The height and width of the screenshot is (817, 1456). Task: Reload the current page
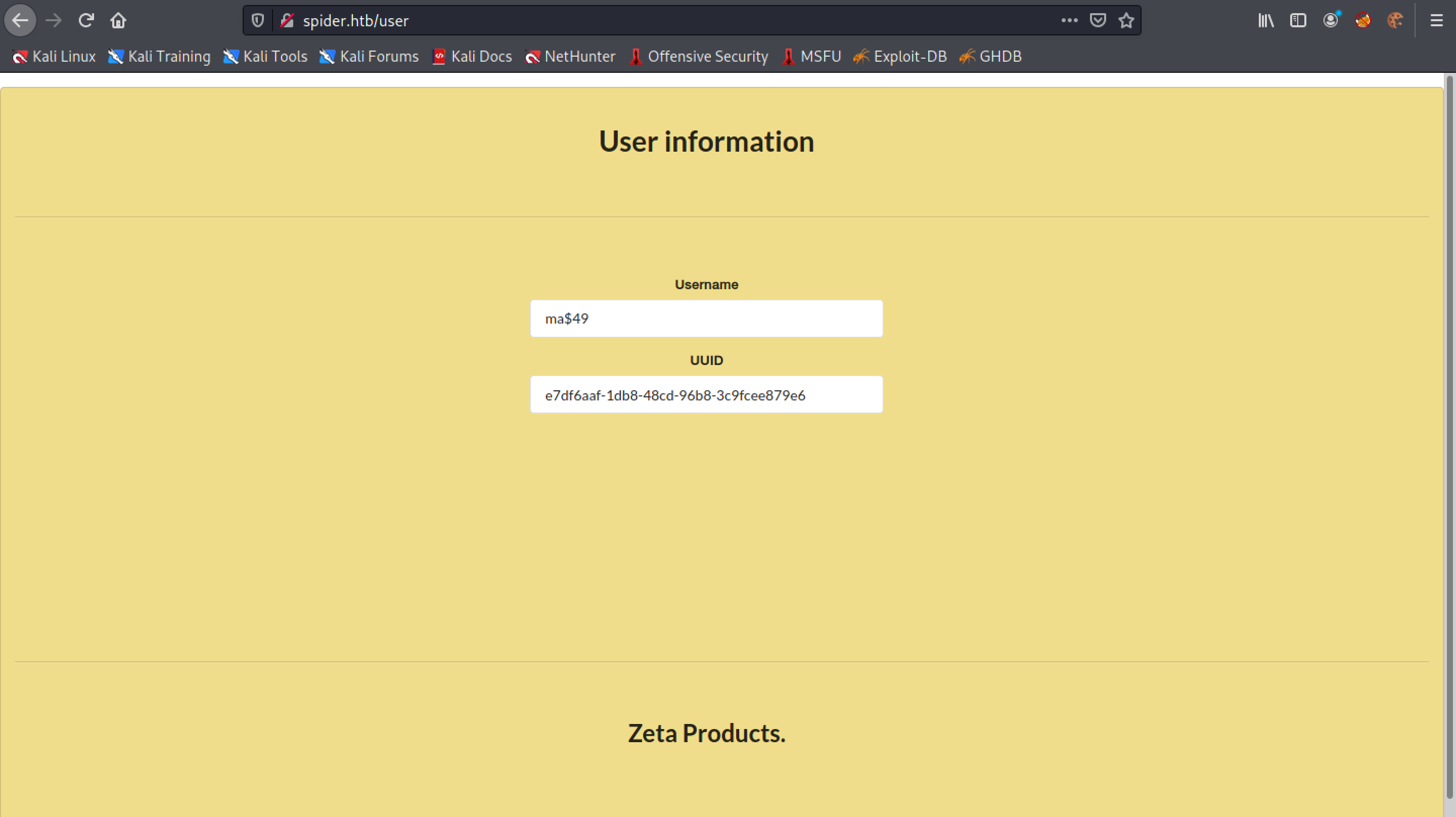(x=86, y=21)
